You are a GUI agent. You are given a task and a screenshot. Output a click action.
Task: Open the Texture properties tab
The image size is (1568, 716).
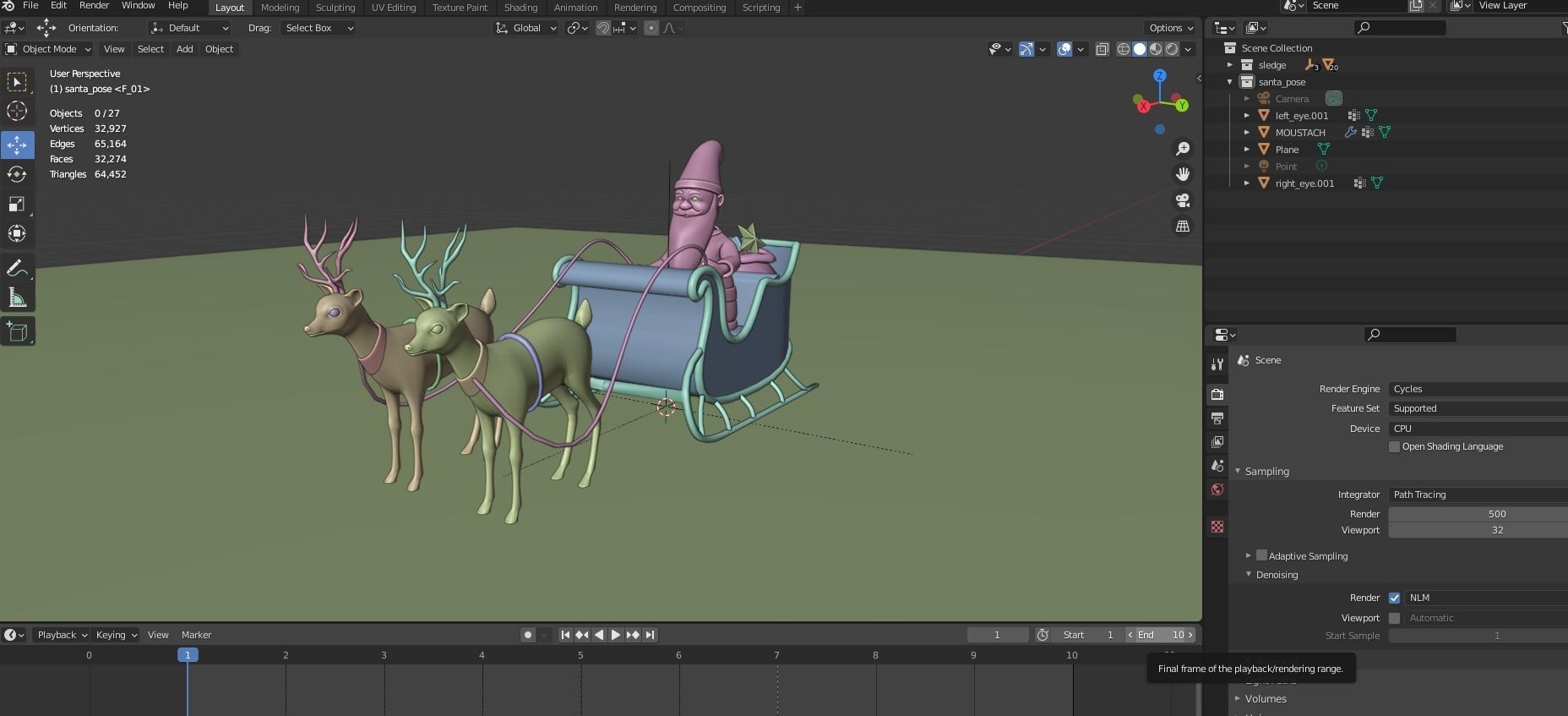[x=1217, y=527]
